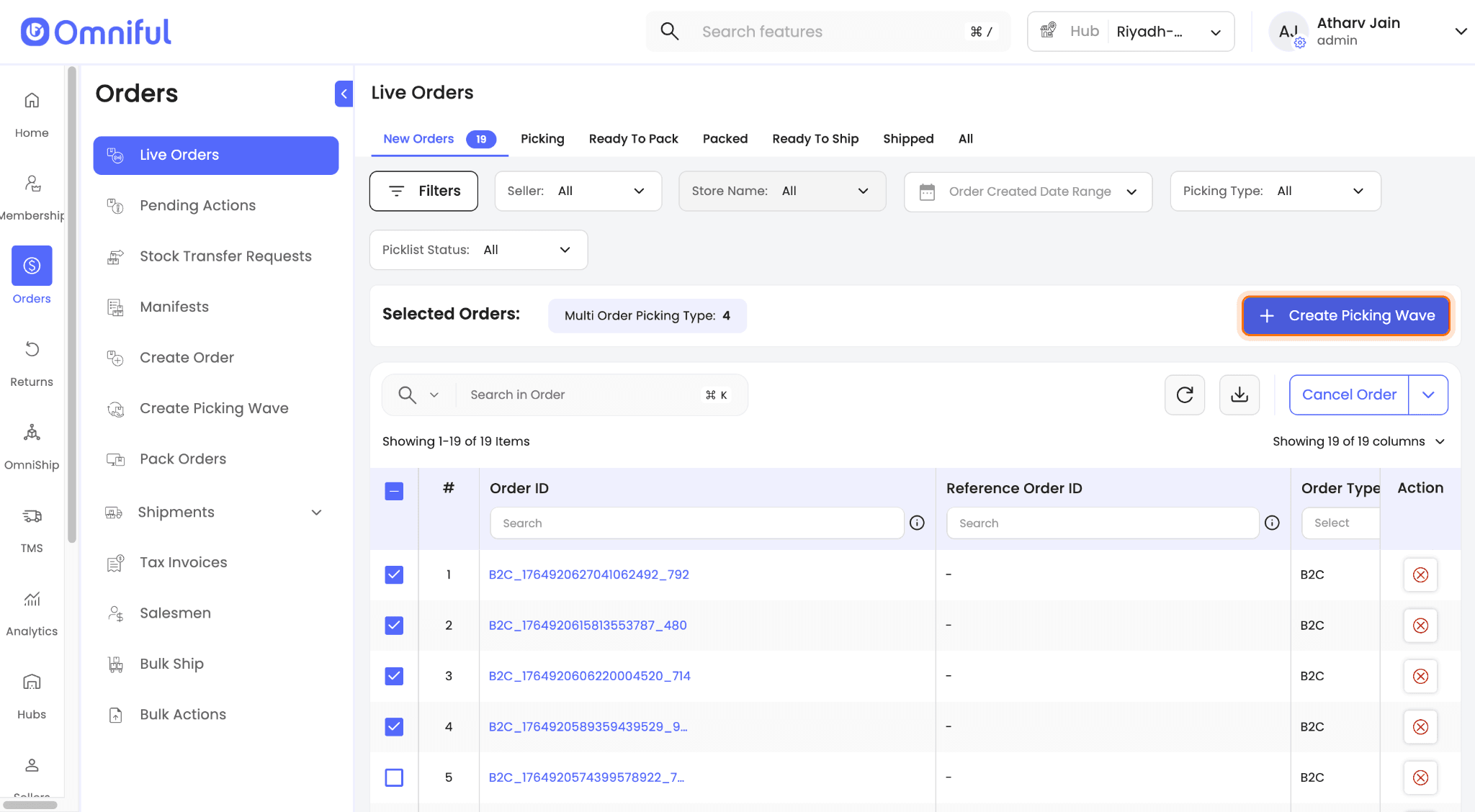Check the checkbox for order row 5

click(394, 777)
